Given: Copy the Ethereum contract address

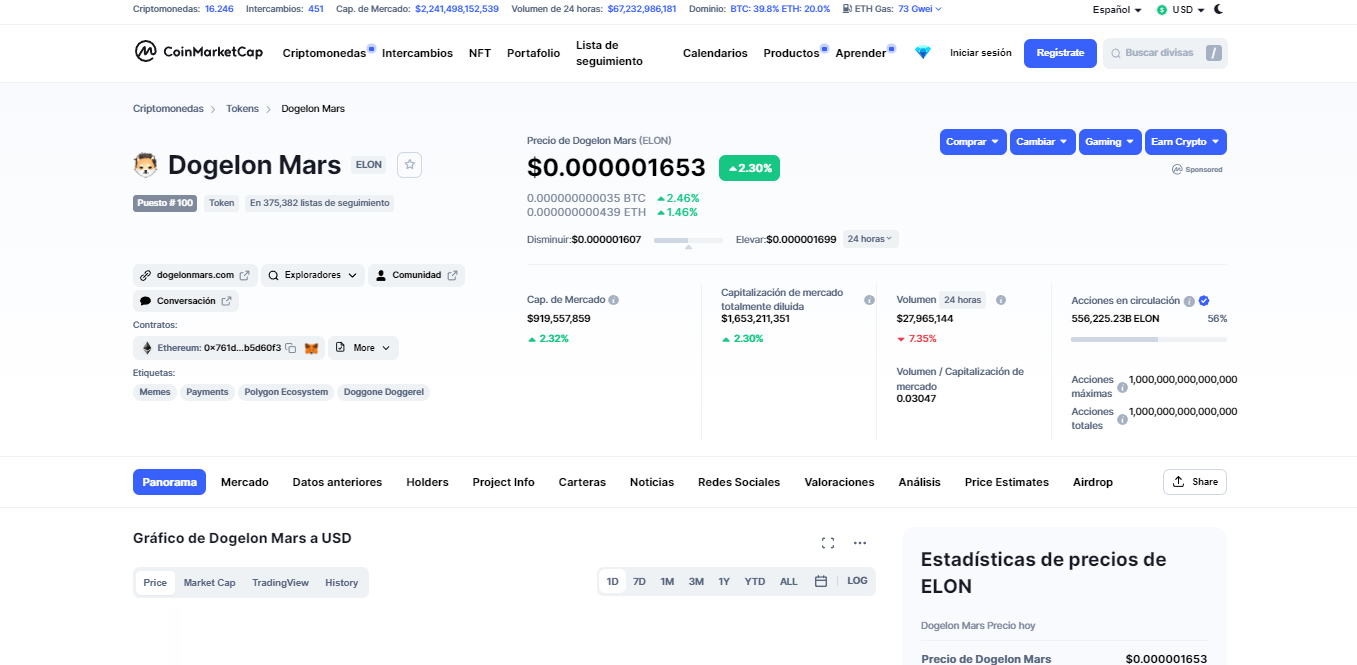Looking at the screenshot, I should coord(290,348).
